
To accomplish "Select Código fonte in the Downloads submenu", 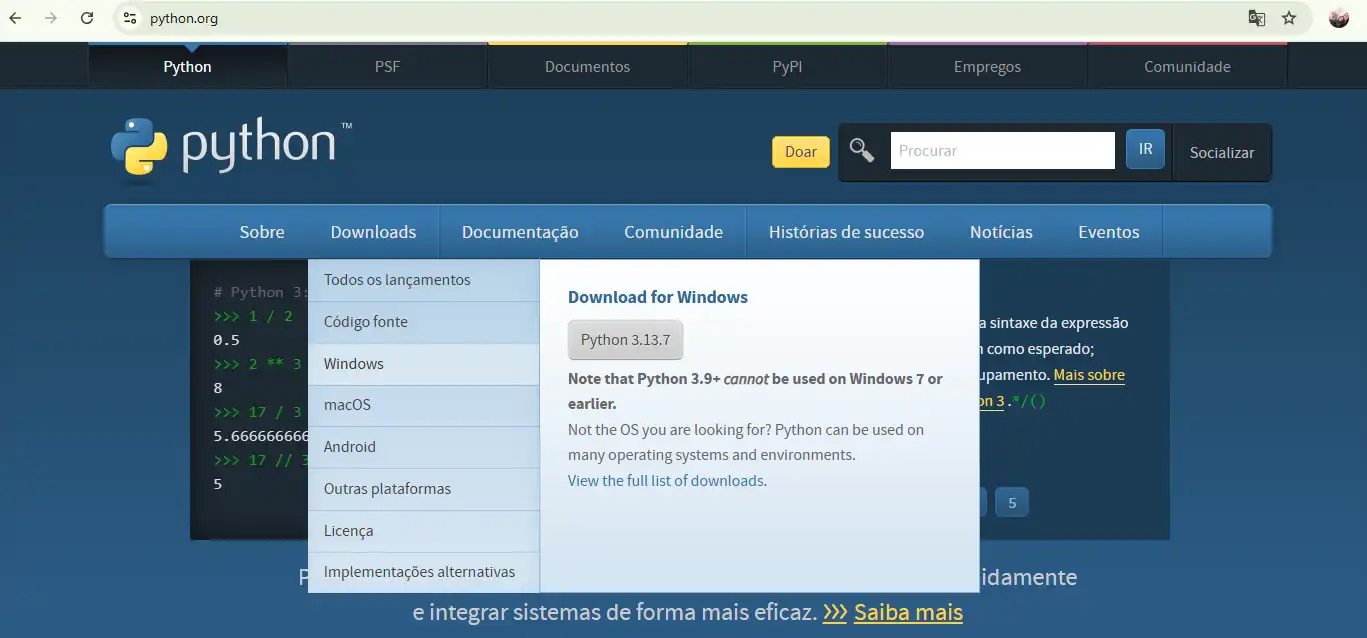I will 424,322.
